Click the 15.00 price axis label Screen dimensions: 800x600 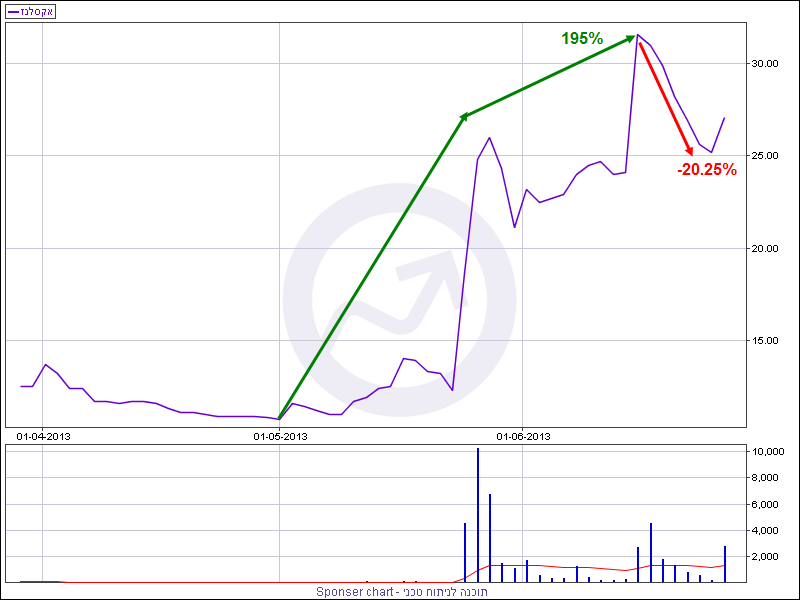click(765, 341)
